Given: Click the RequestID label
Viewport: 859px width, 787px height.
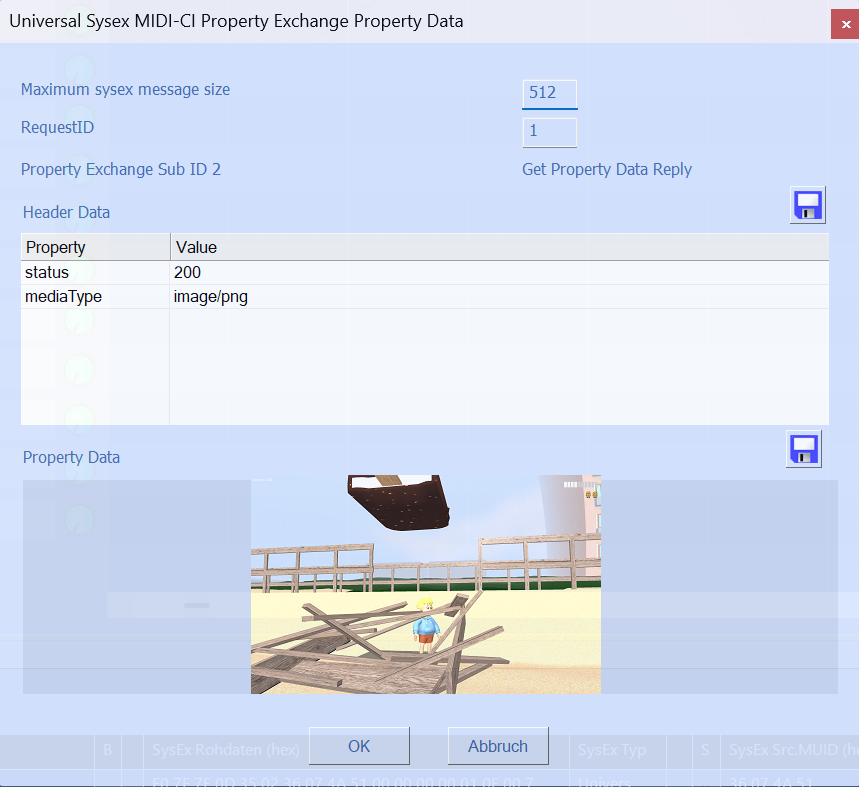Looking at the screenshot, I should (x=57, y=127).
